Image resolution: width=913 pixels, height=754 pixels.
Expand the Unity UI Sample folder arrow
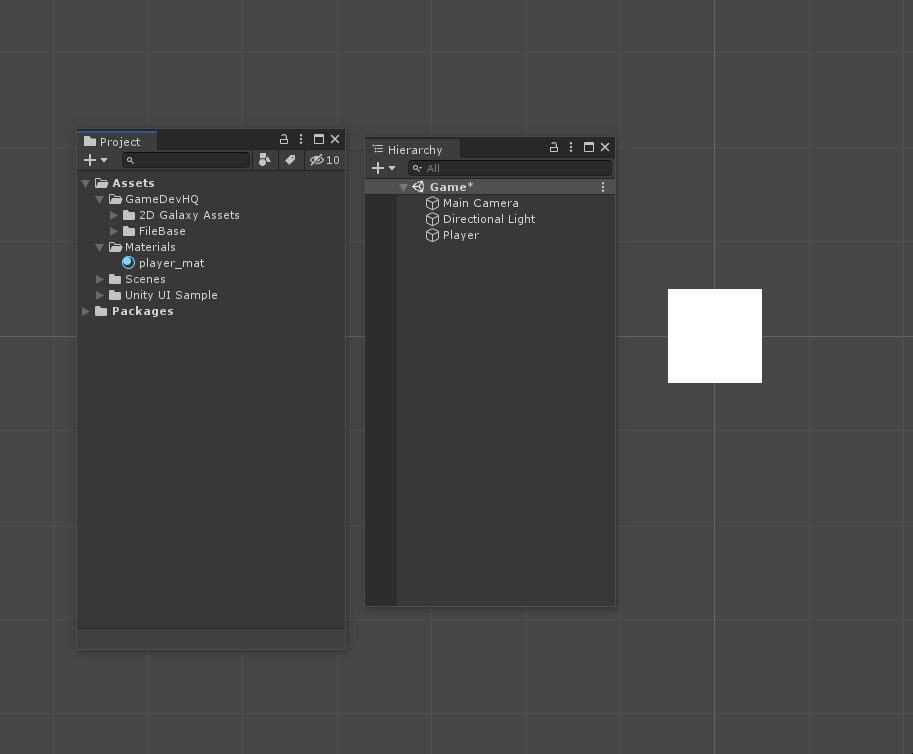(x=100, y=295)
